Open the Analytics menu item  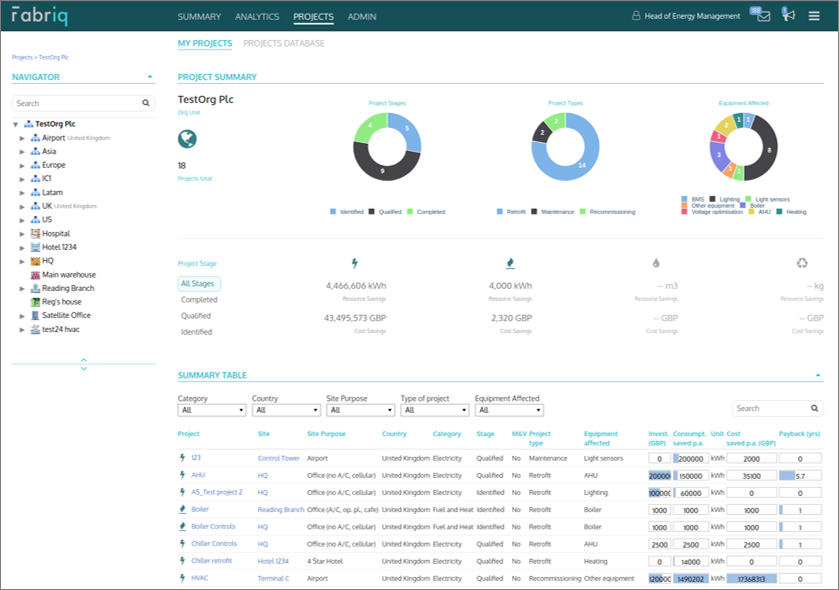257,16
